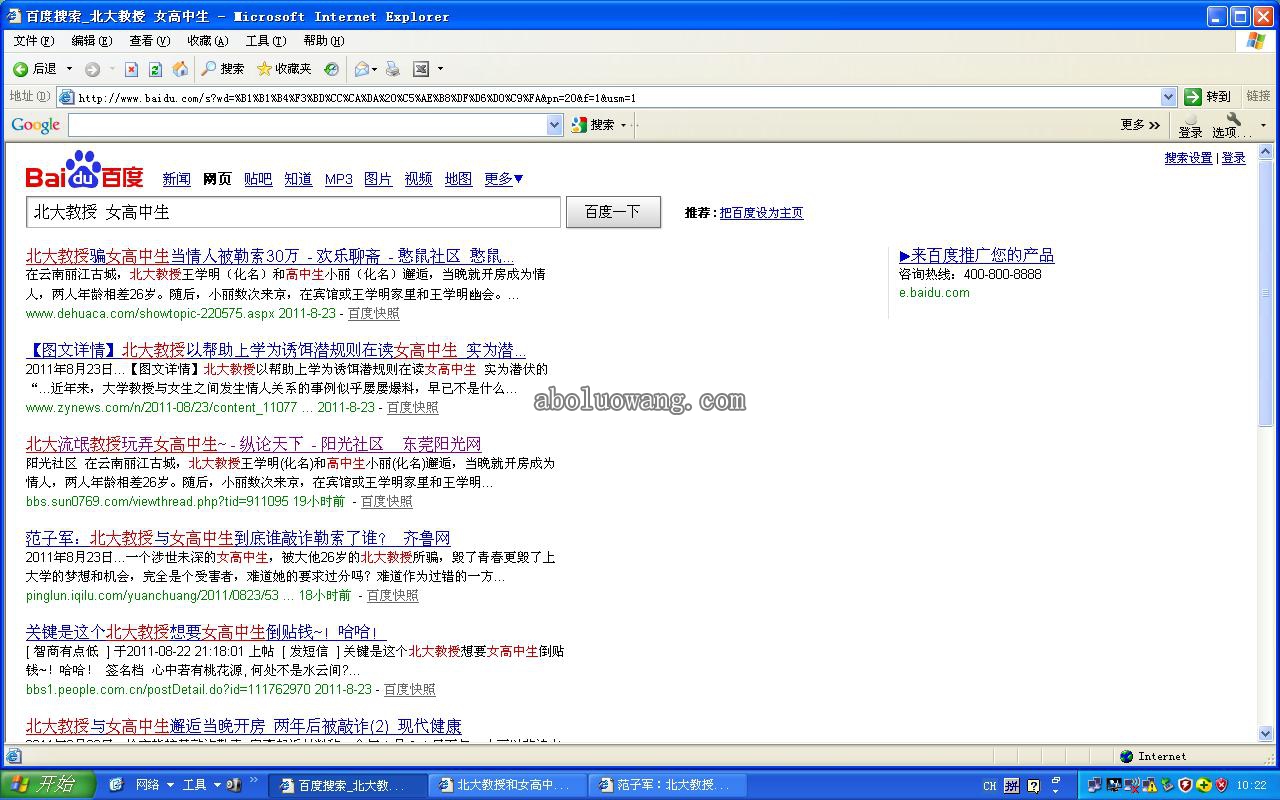Open the address bar URL dropdown

[x=1168, y=97]
